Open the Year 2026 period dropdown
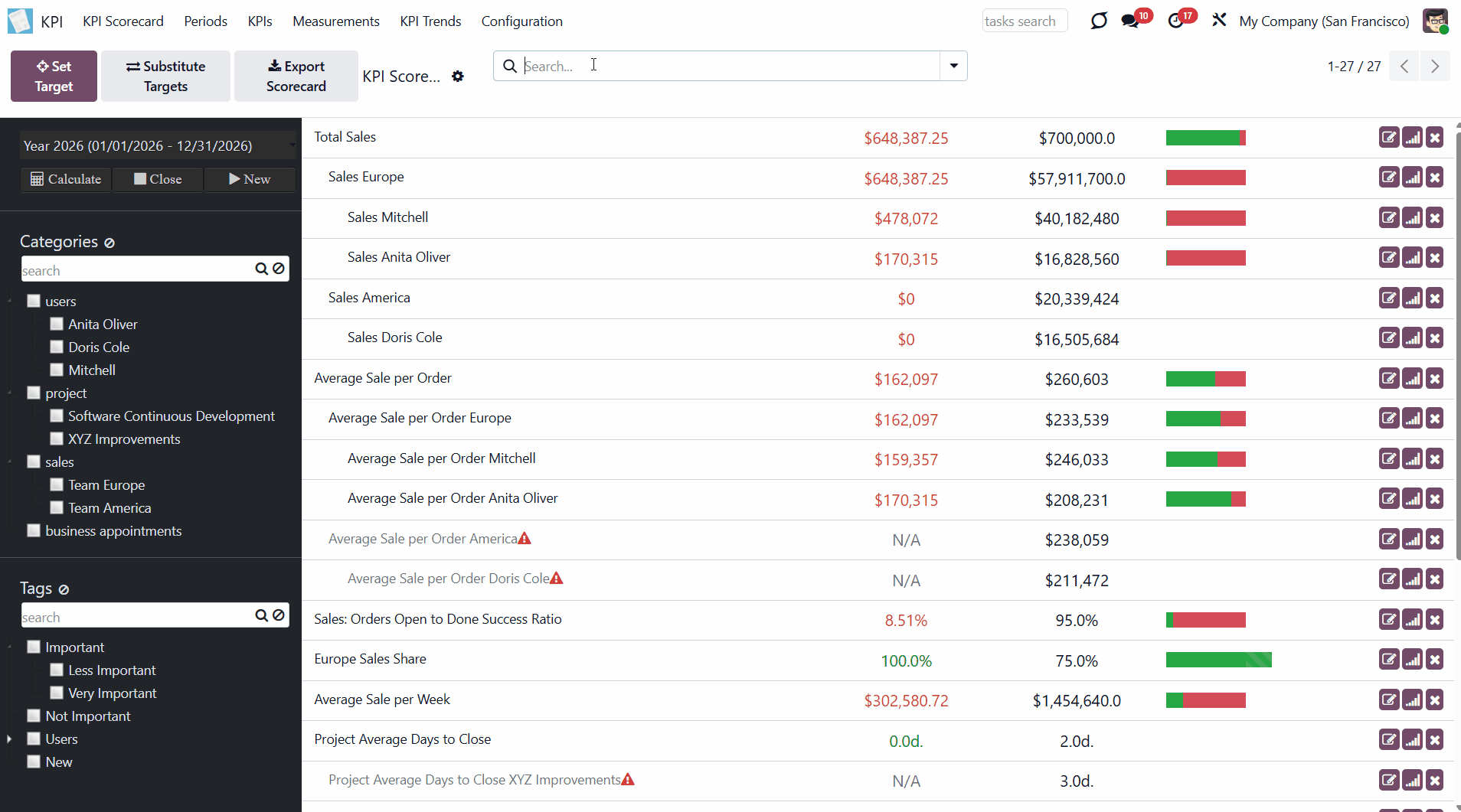This screenshot has height=812, width=1461. [157, 145]
